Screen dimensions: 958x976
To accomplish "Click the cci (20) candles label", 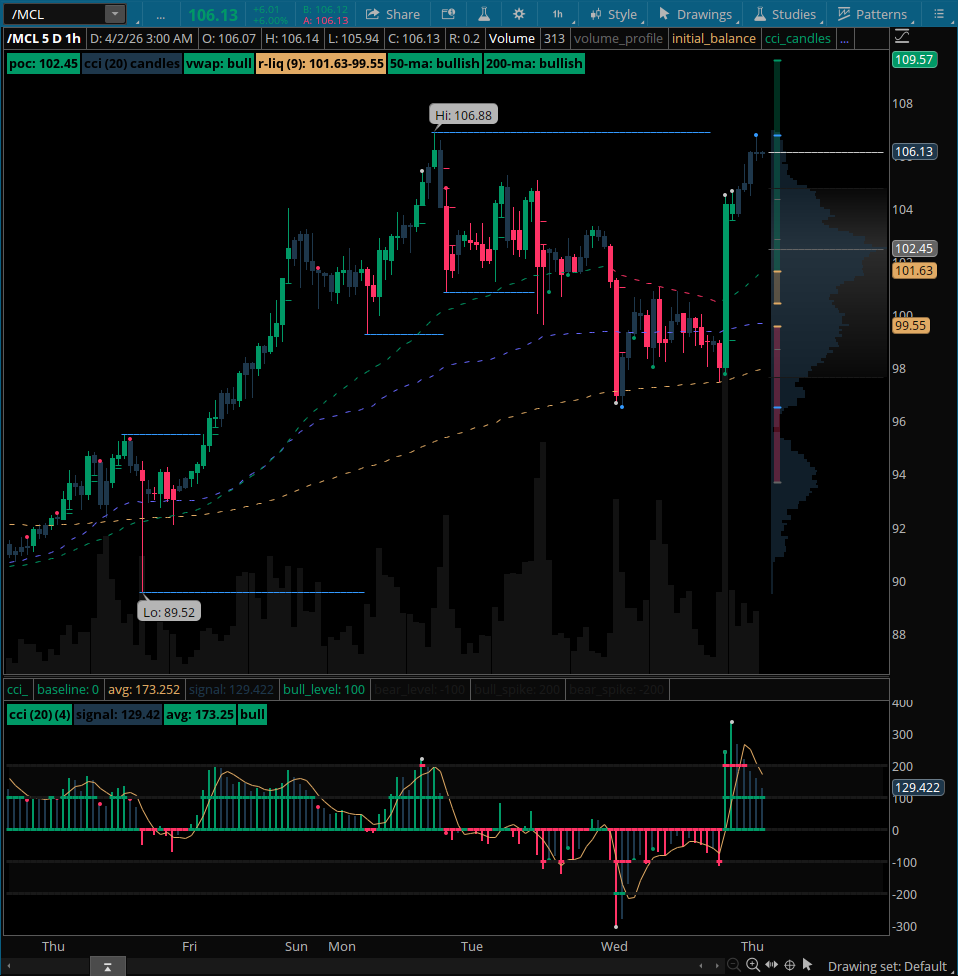I will 131,63.
